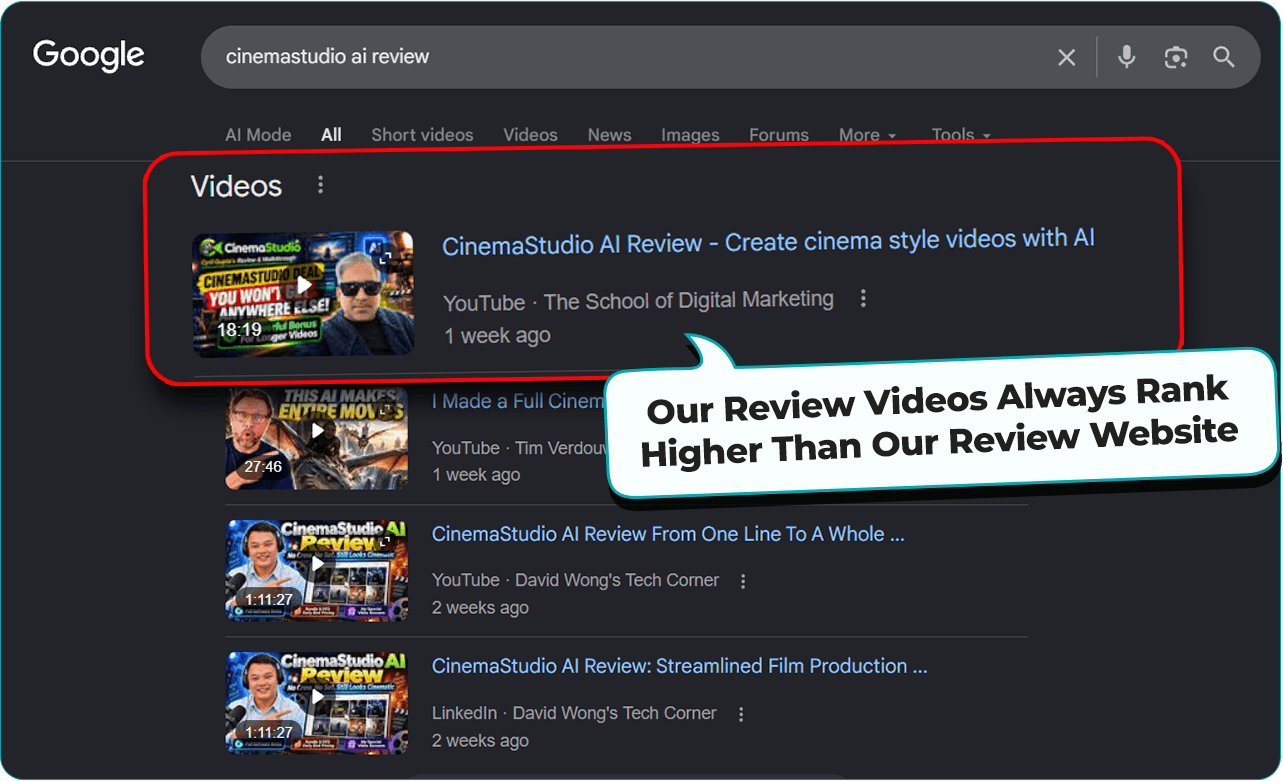
Task: Open Google Lens image search icon
Action: click(x=1176, y=57)
